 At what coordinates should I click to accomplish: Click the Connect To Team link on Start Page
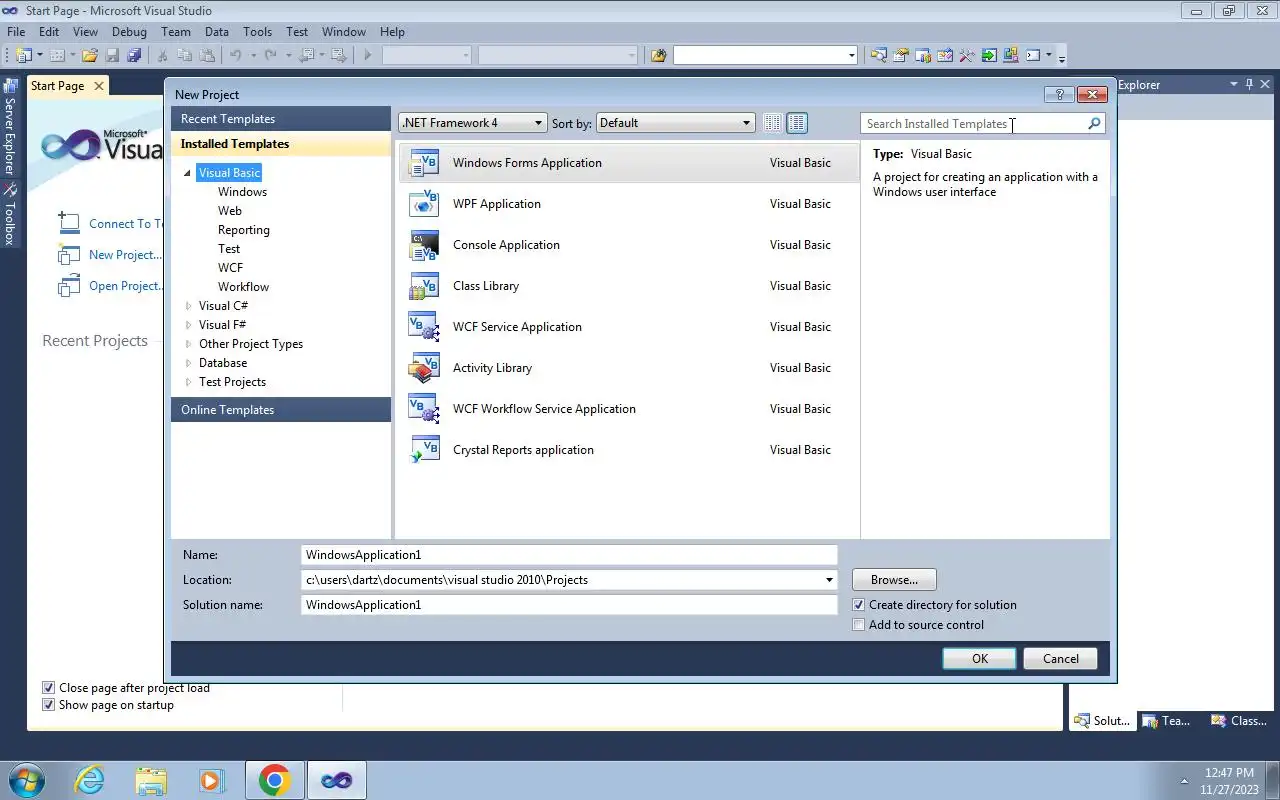click(x=126, y=224)
